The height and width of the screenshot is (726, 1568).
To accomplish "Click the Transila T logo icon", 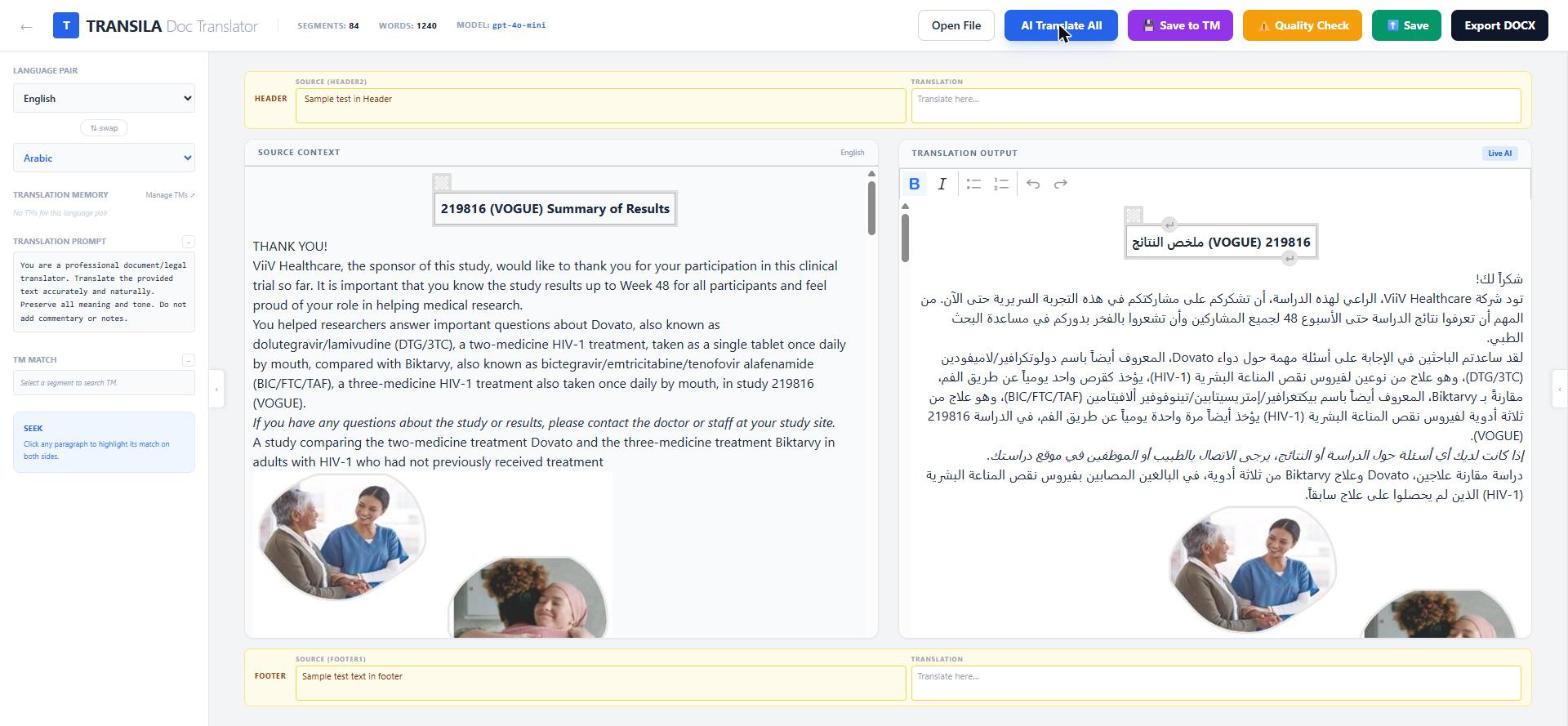I will click(65, 26).
